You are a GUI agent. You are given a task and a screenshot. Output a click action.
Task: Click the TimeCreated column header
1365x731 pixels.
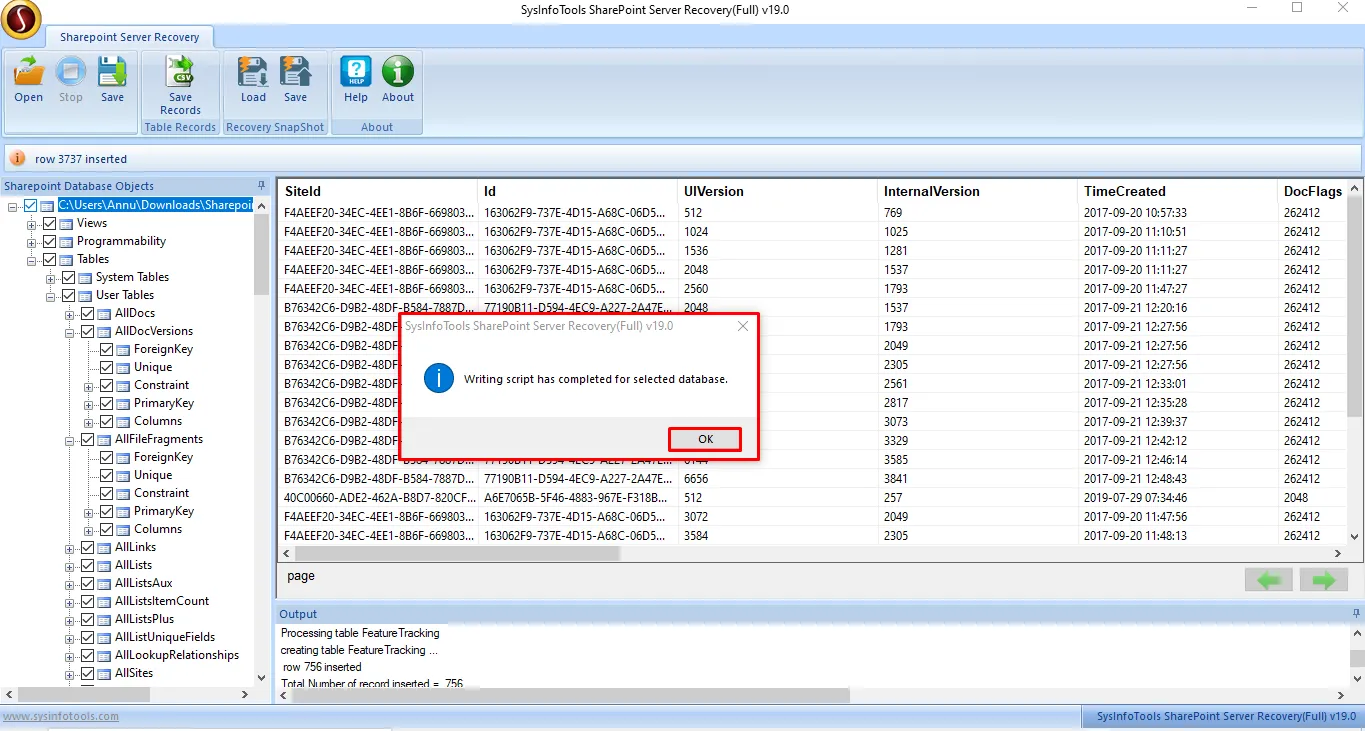click(1125, 191)
